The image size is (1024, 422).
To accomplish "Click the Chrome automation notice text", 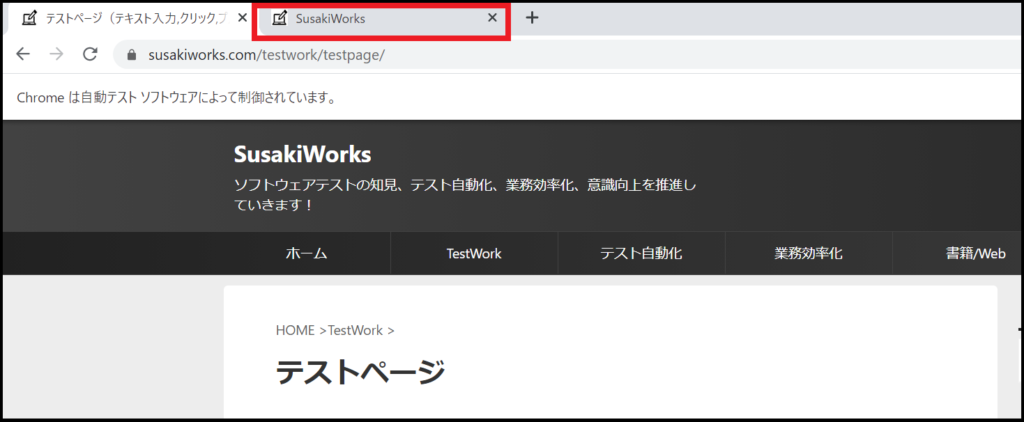I will 176,98.
